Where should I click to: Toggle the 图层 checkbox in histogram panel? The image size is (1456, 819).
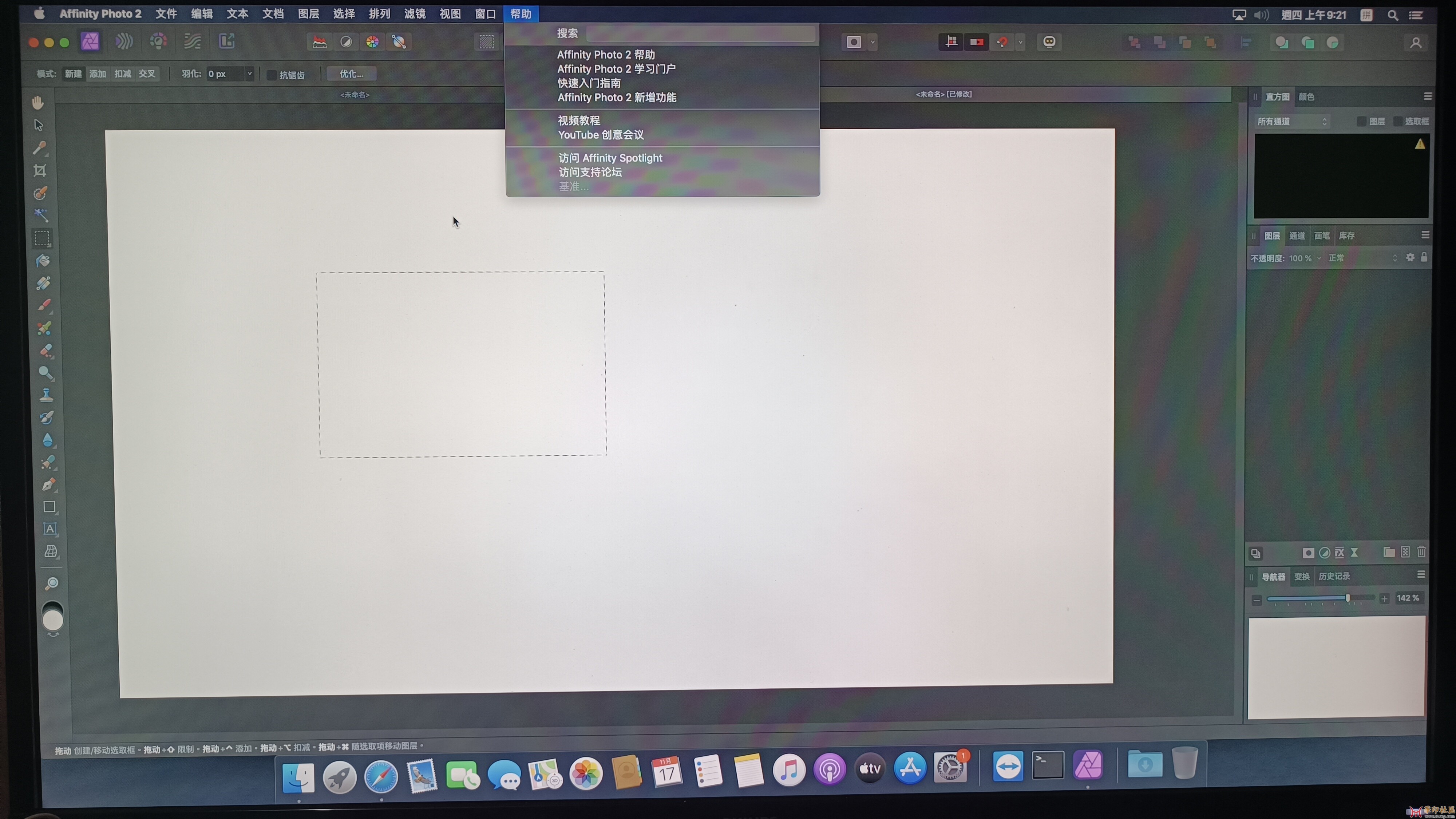(1362, 122)
